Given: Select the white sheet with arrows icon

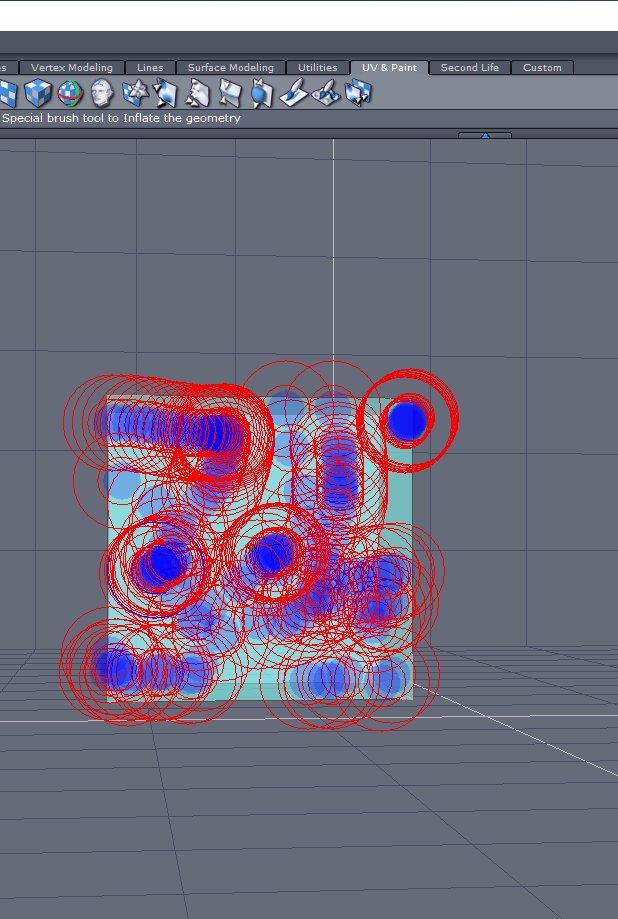Looking at the screenshot, I should coord(229,93).
